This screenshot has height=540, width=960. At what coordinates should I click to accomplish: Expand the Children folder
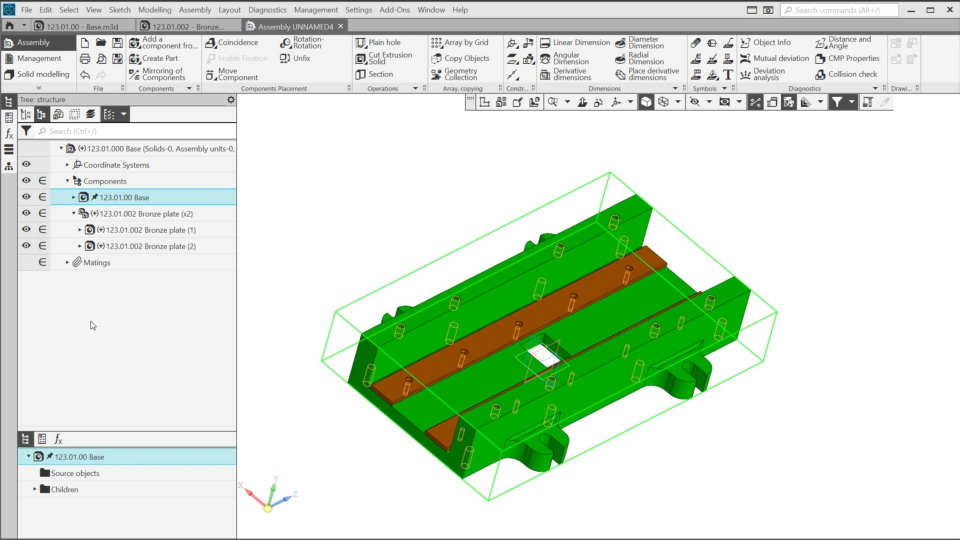(x=35, y=490)
